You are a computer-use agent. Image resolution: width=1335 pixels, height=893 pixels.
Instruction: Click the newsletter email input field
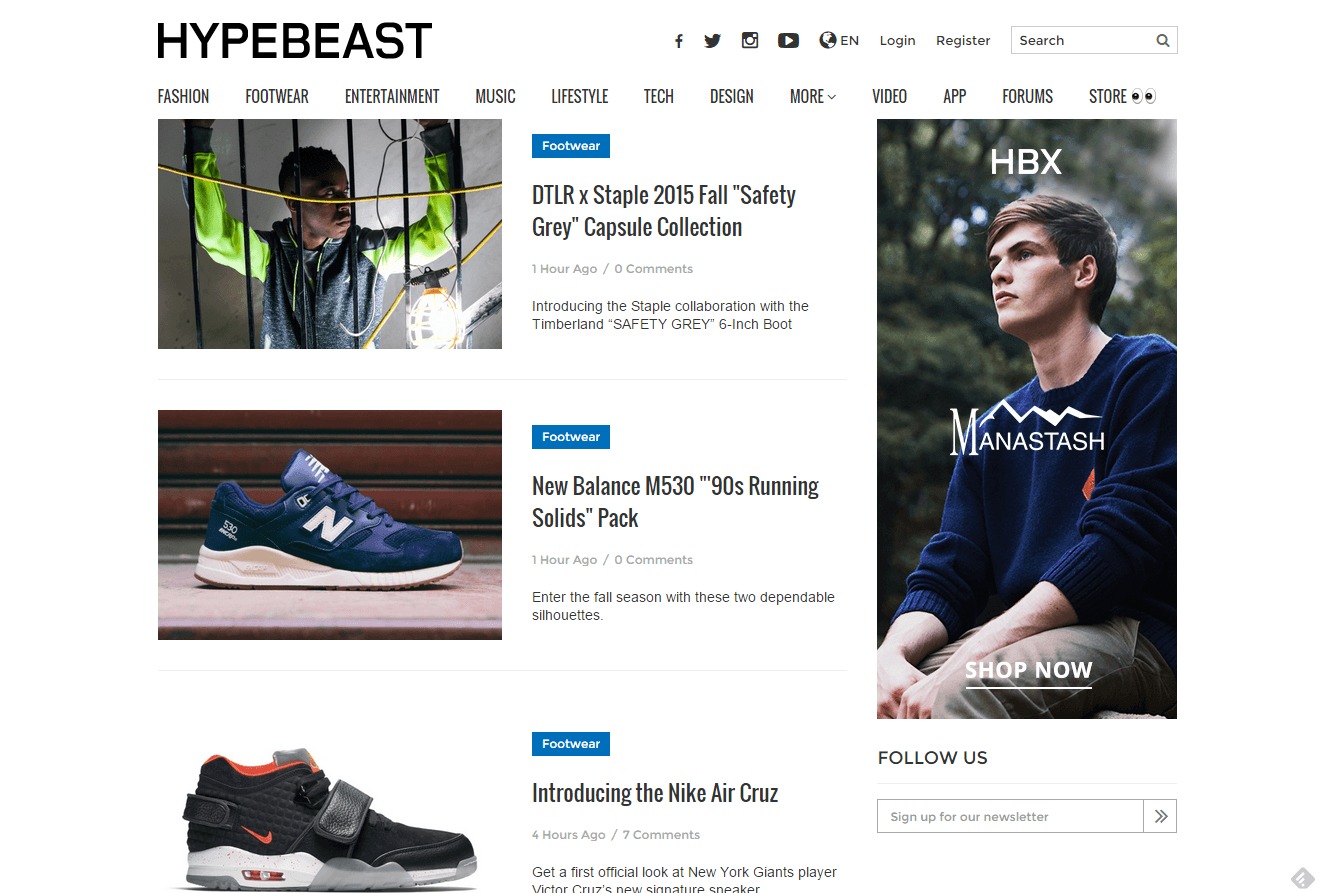pyautogui.click(x=1010, y=816)
